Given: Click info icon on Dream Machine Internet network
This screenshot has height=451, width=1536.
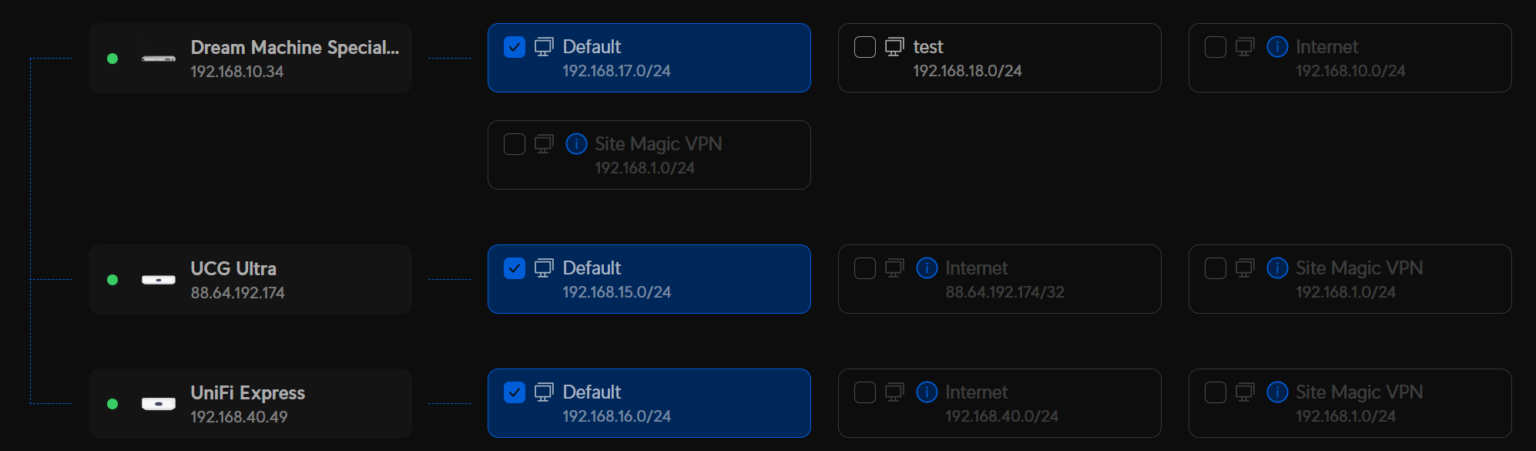Looking at the screenshot, I should 1277,47.
